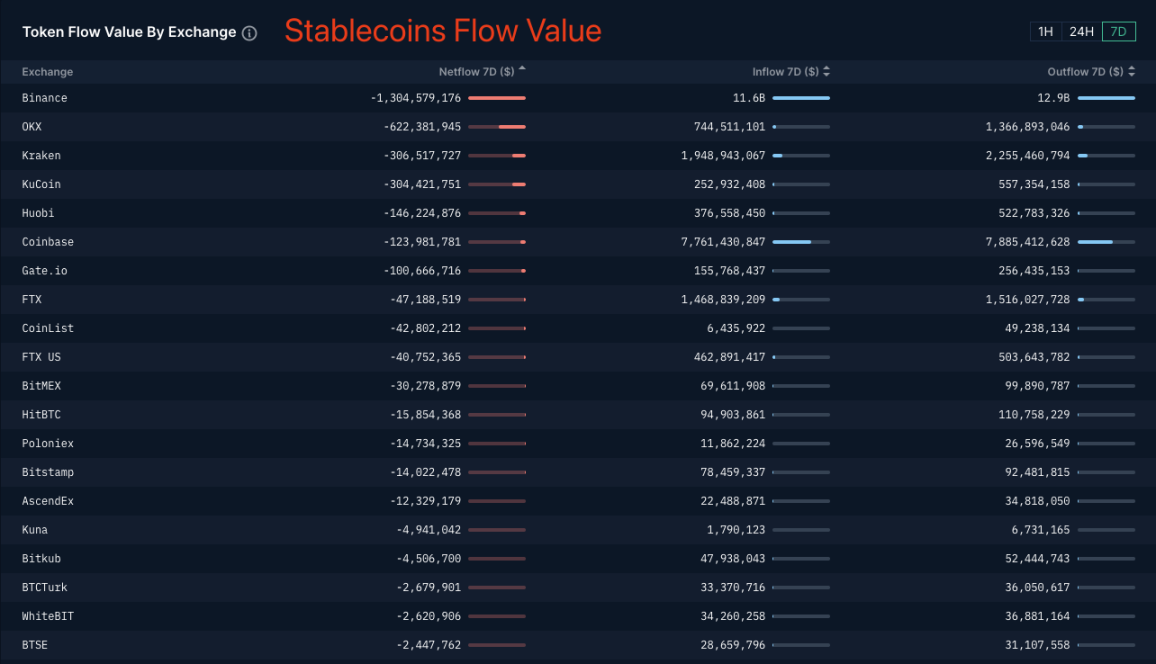Click the Netflow 7D ($) header
This screenshot has height=664, width=1156.
(x=476, y=72)
